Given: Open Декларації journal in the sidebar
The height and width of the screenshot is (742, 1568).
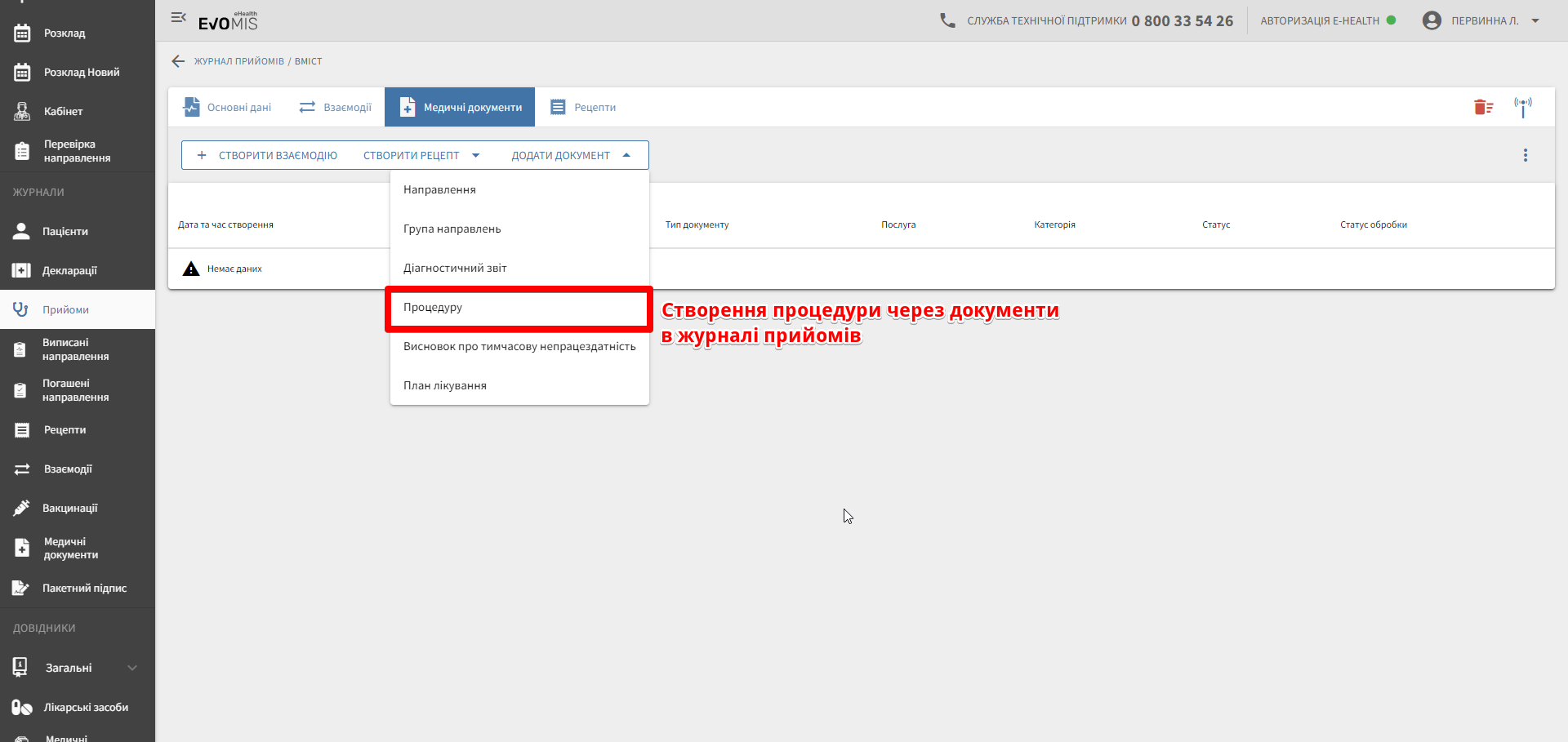Looking at the screenshot, I should tap(69, 270).
